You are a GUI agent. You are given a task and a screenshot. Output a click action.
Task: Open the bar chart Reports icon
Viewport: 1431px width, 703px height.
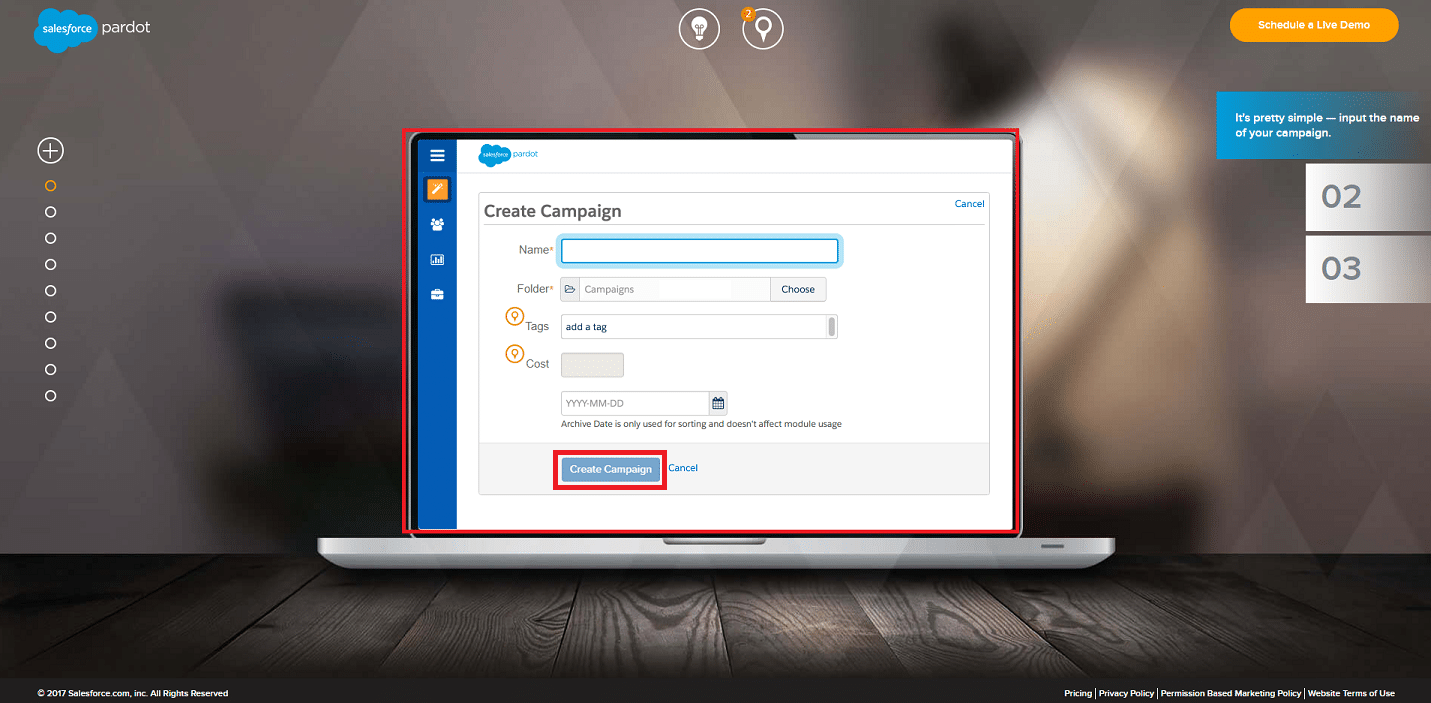coord(437,260)
